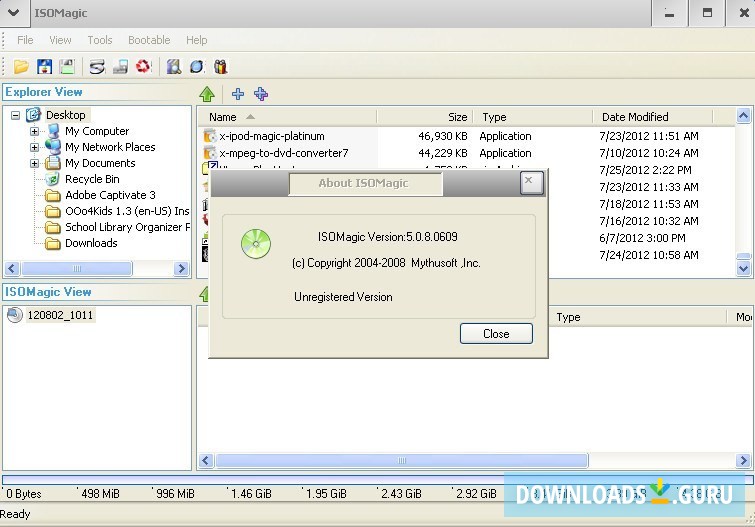Click the single blue plus add icon
Viewport: 755px width, 527px height.
click(238, 94)
